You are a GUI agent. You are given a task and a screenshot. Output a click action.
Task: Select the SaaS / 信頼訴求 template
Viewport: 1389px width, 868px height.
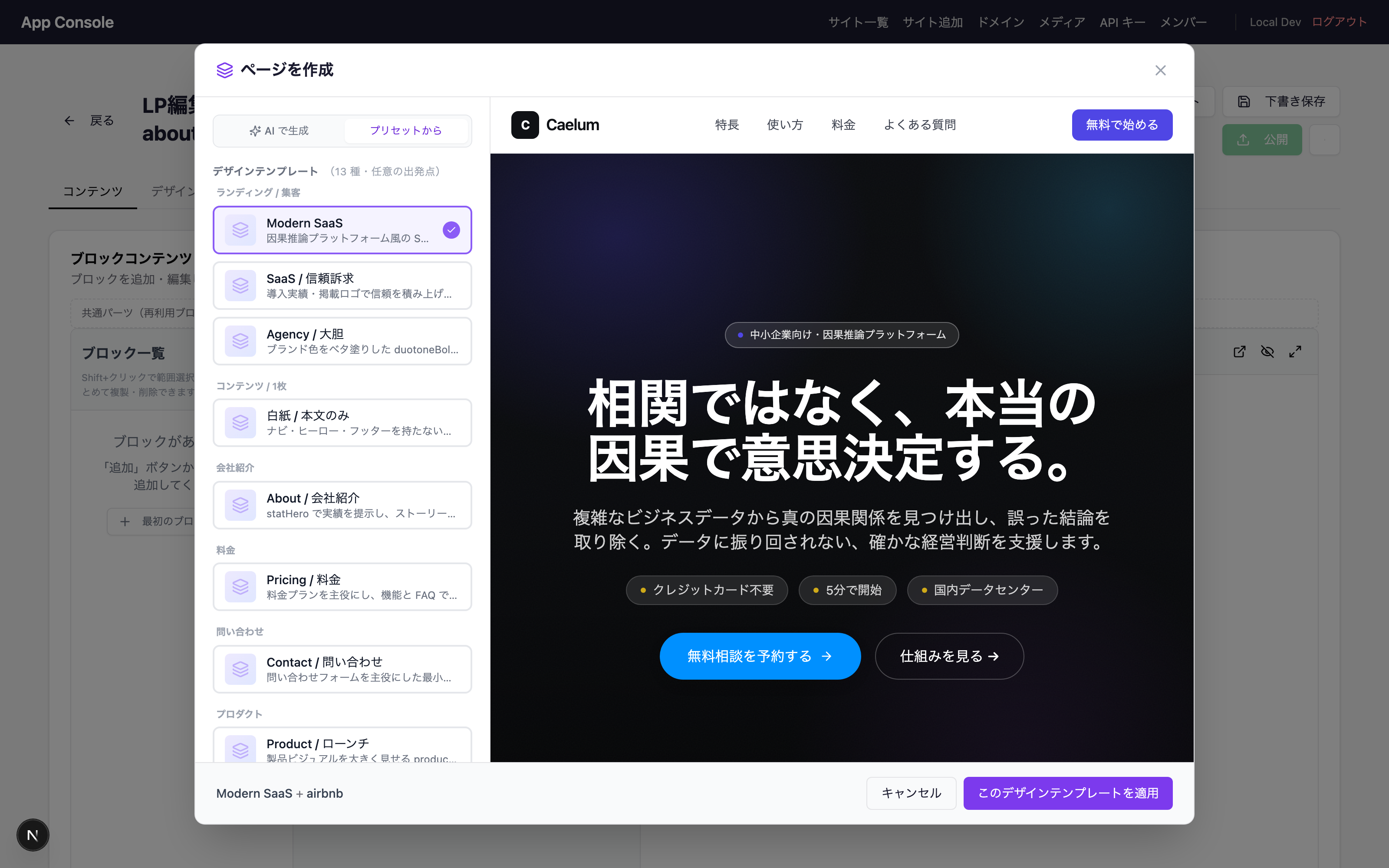342,285
